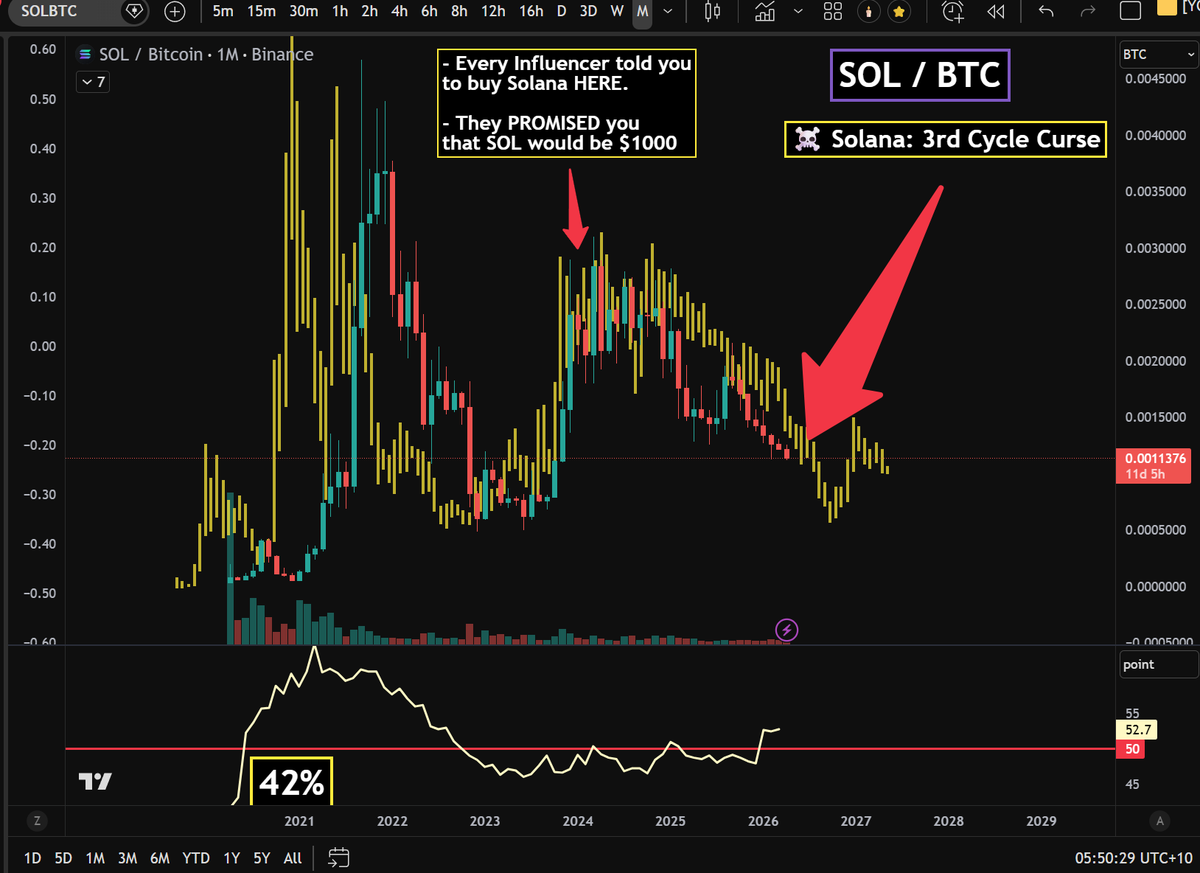Viewport: 1200px width, 873px height.
Task: Open the Indicators panel icon
Action: click(766, 12)
